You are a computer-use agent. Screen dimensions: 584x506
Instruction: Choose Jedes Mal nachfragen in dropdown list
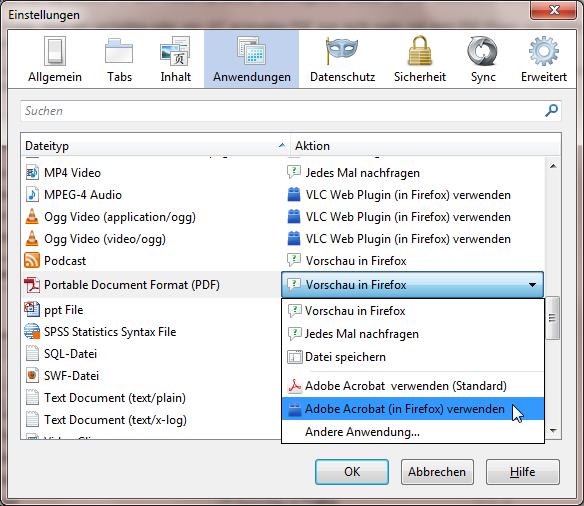pos(413,334)
